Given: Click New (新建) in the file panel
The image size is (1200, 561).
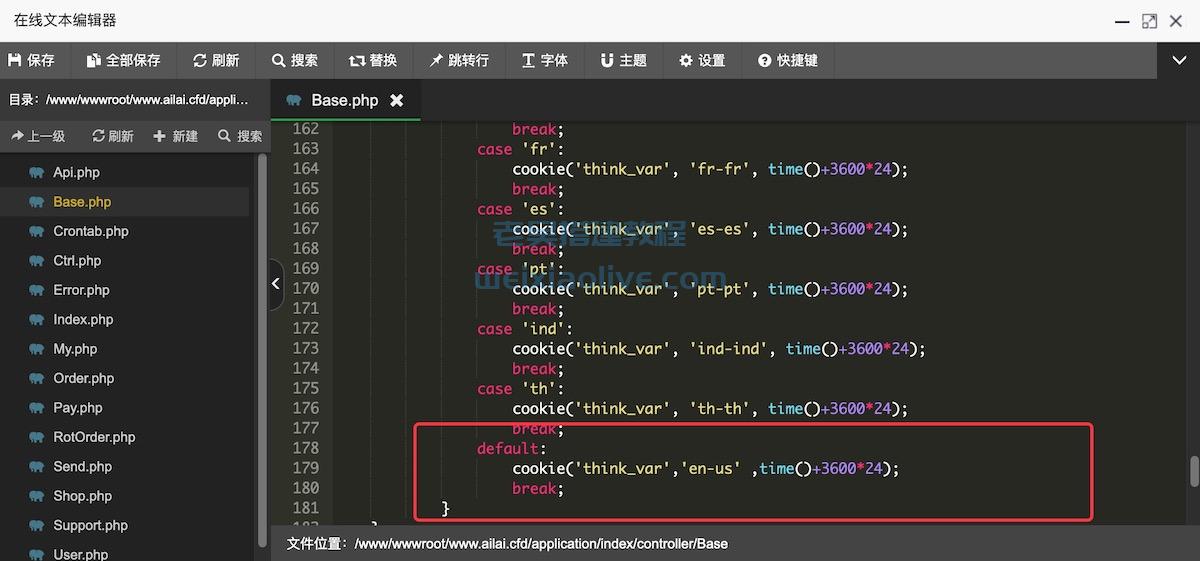Looking at the screenshot, I should (x=176, y=136).
